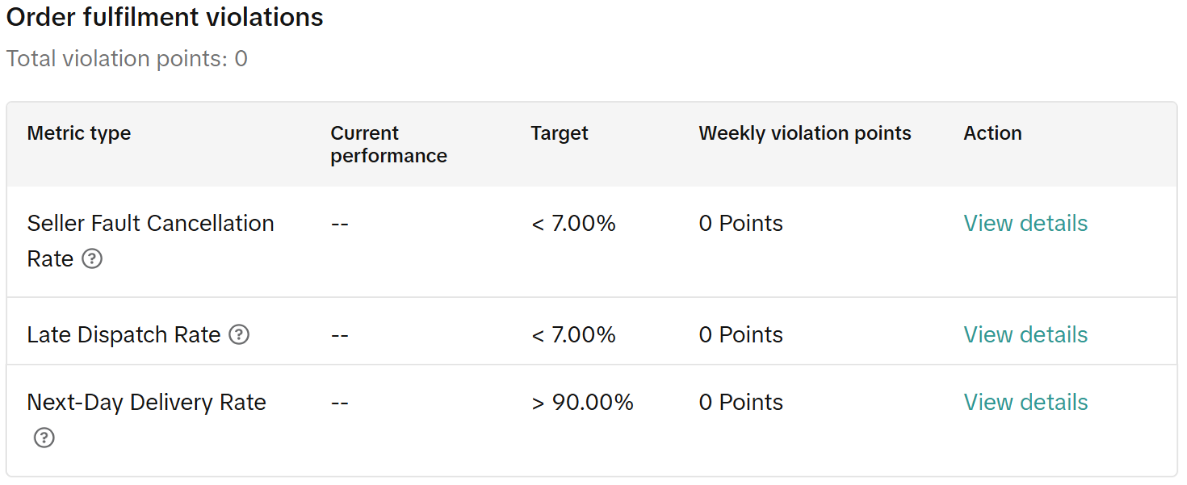The width and height of the screenshot is (1187, 485).
Task: Click the > 90.00% target value
Action: pos(582,403)
